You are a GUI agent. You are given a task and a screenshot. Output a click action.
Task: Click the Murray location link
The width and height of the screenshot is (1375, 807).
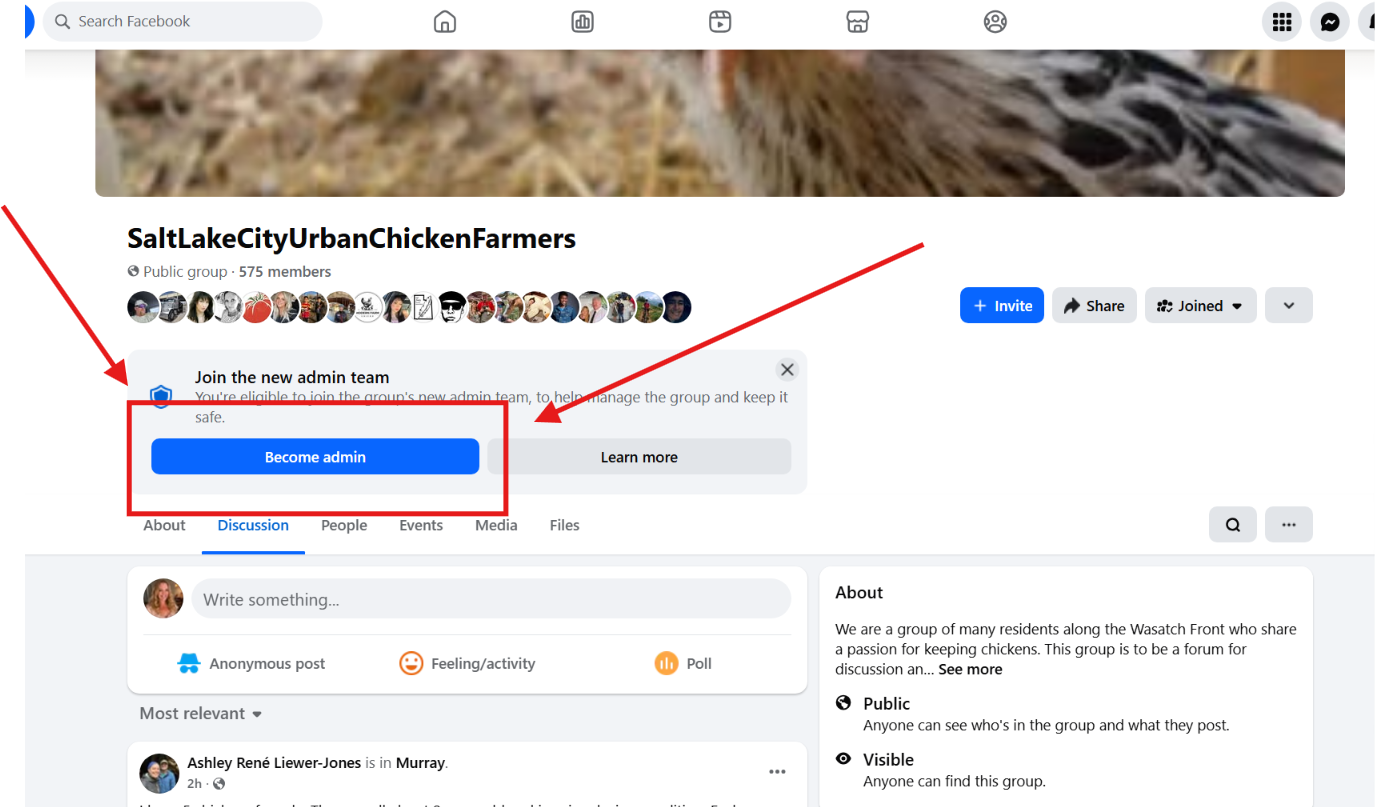click(x=420, y=763)
